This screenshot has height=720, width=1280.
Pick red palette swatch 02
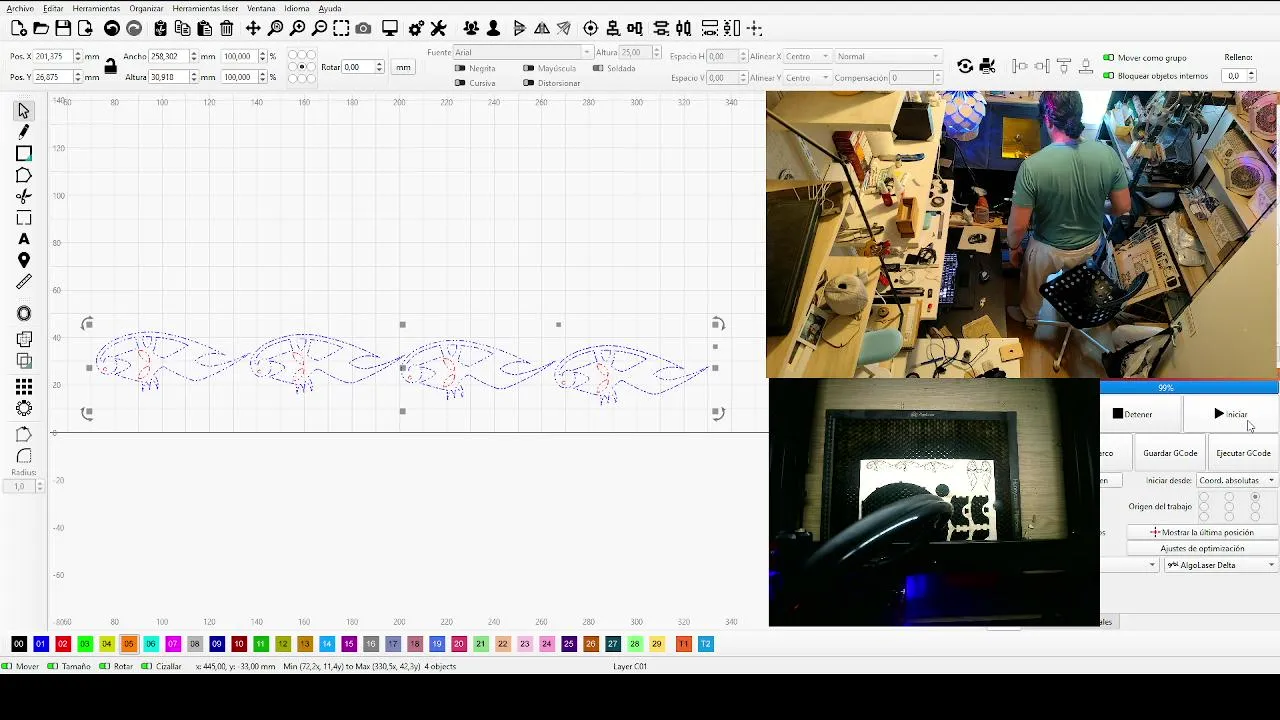(62, 644)
